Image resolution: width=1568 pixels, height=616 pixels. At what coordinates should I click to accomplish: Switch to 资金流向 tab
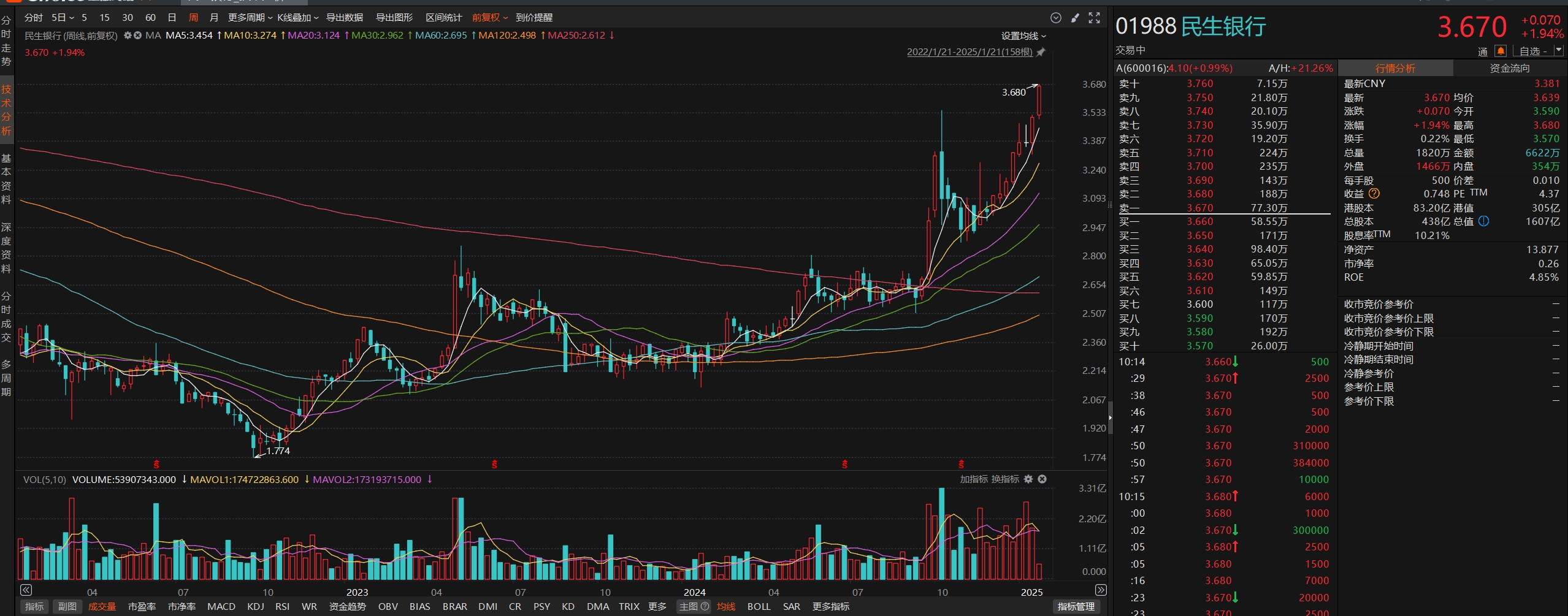[1510, 68]
